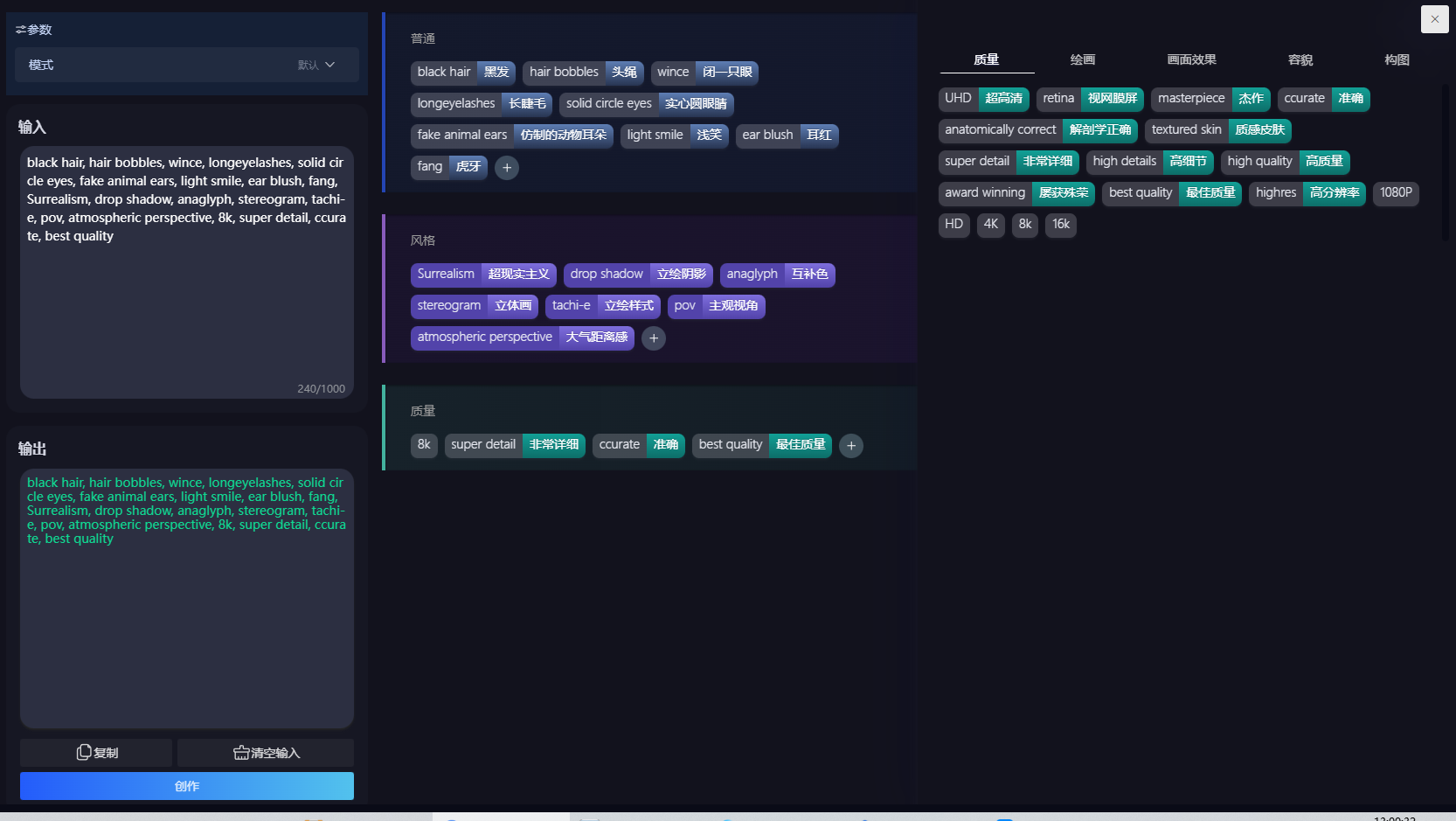The image size is (1456, 821).
Task: Click the plus button in the 风格 tag section
Action: pyautogui.click(x=654, y=338)
